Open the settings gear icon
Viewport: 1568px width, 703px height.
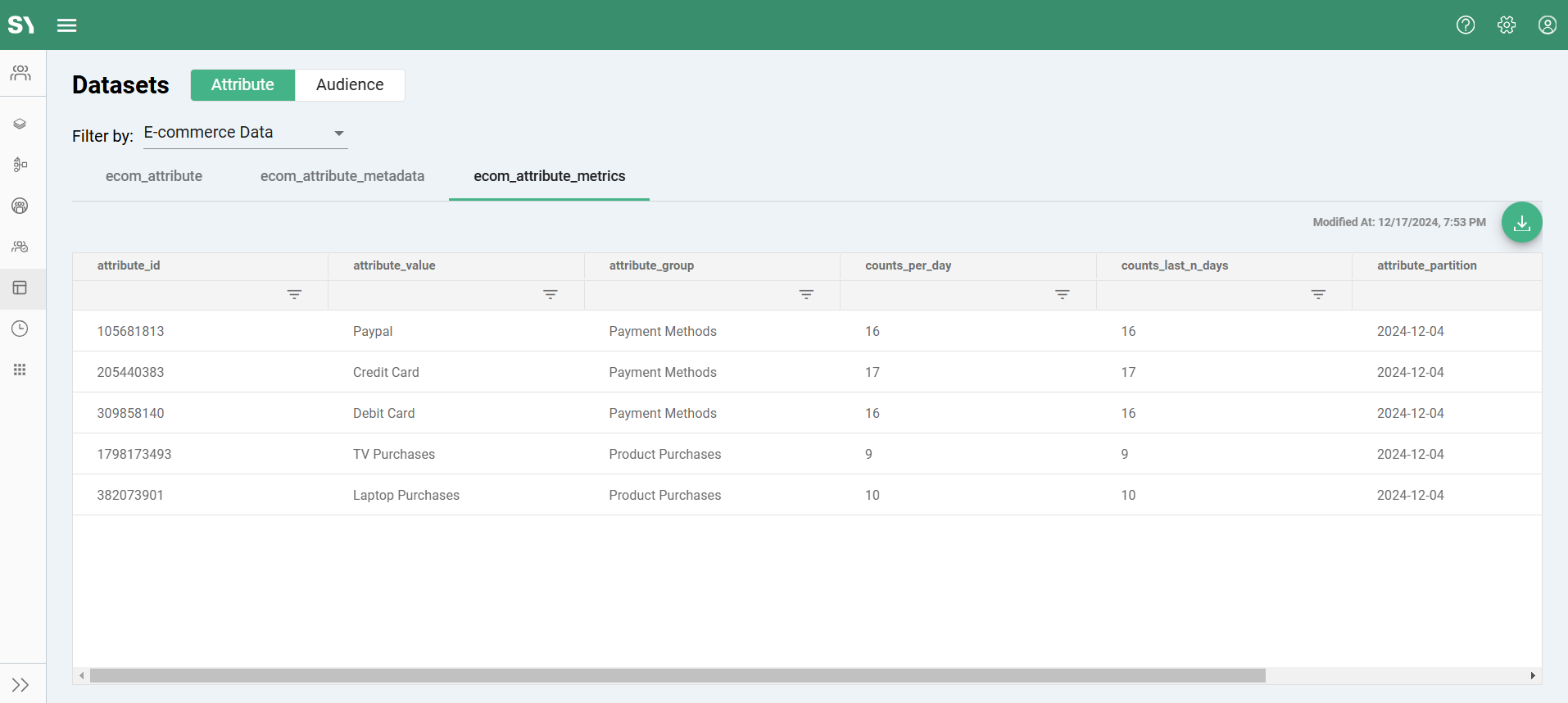1506,25
